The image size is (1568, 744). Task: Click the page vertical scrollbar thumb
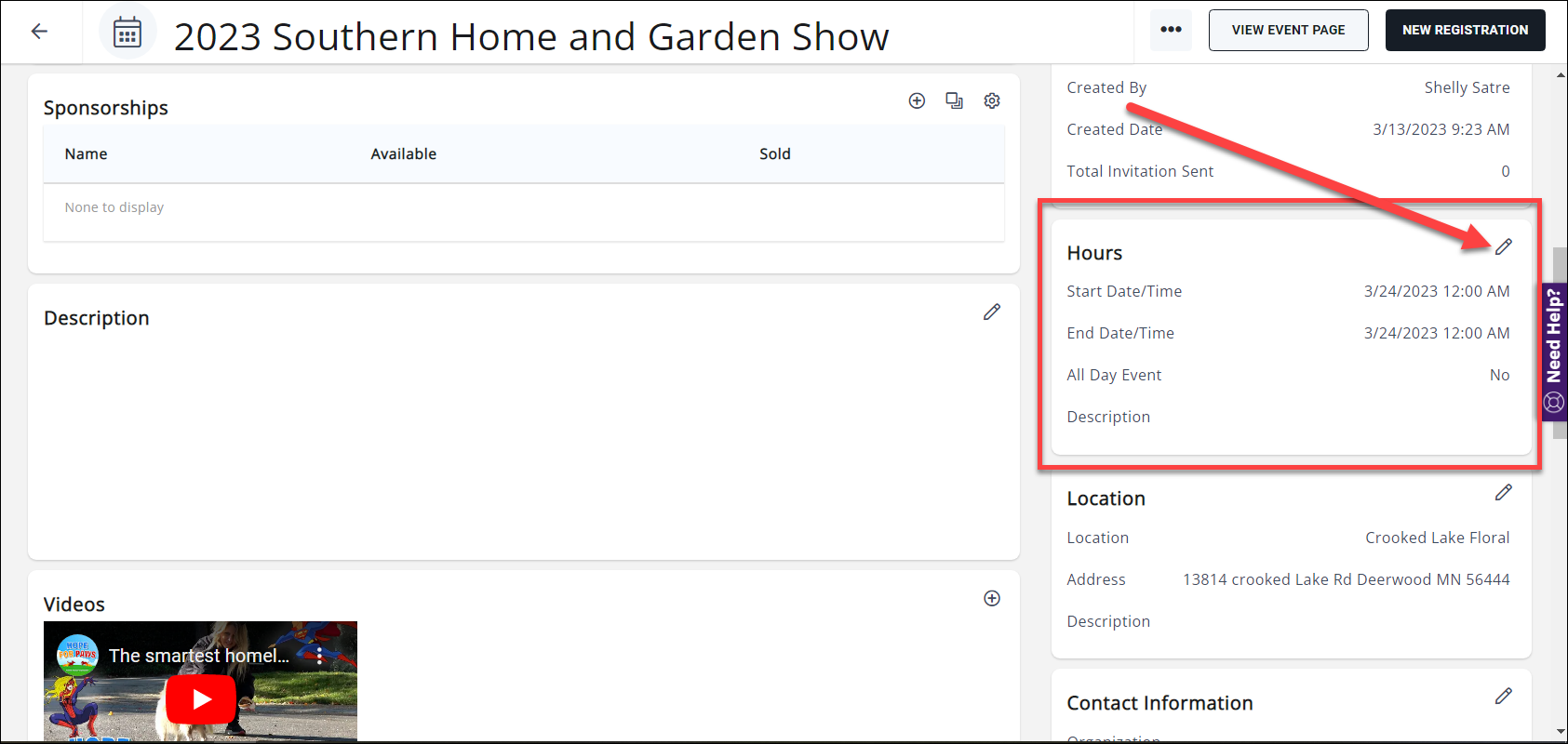[1560, 265]
